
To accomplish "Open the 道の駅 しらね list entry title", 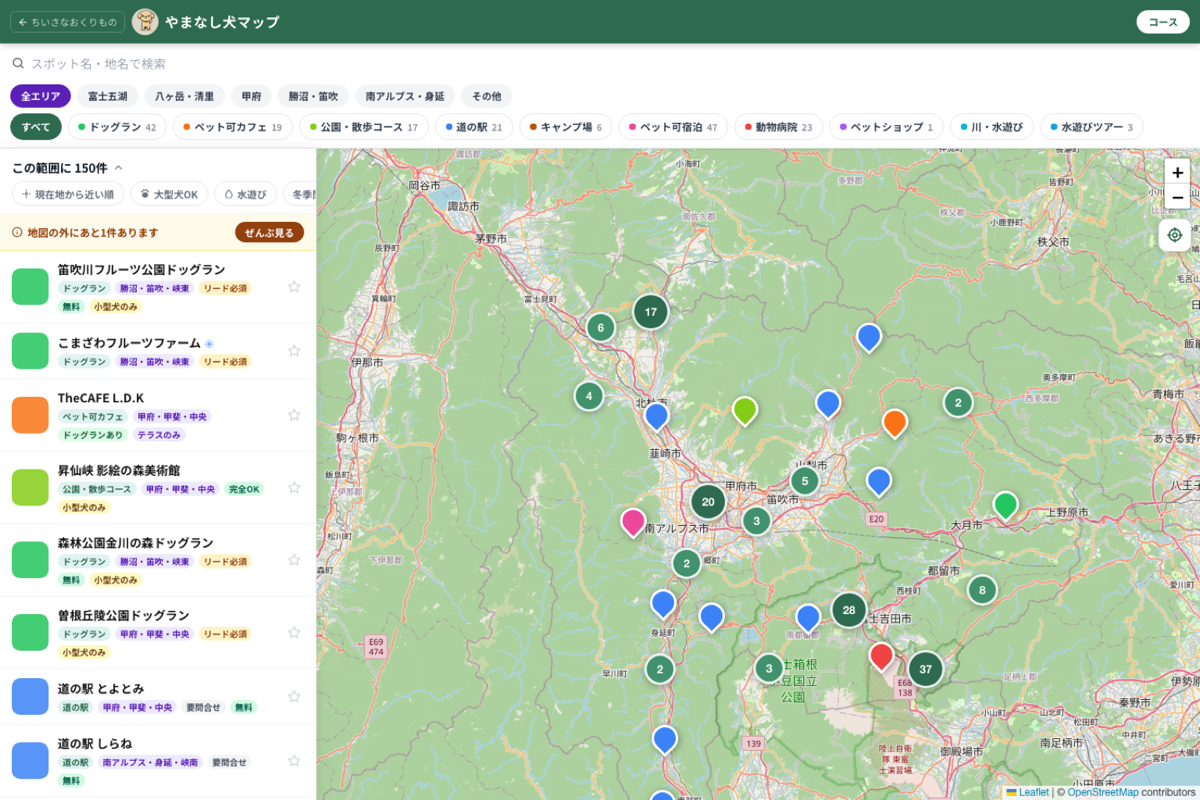I will tap(95, 743).
